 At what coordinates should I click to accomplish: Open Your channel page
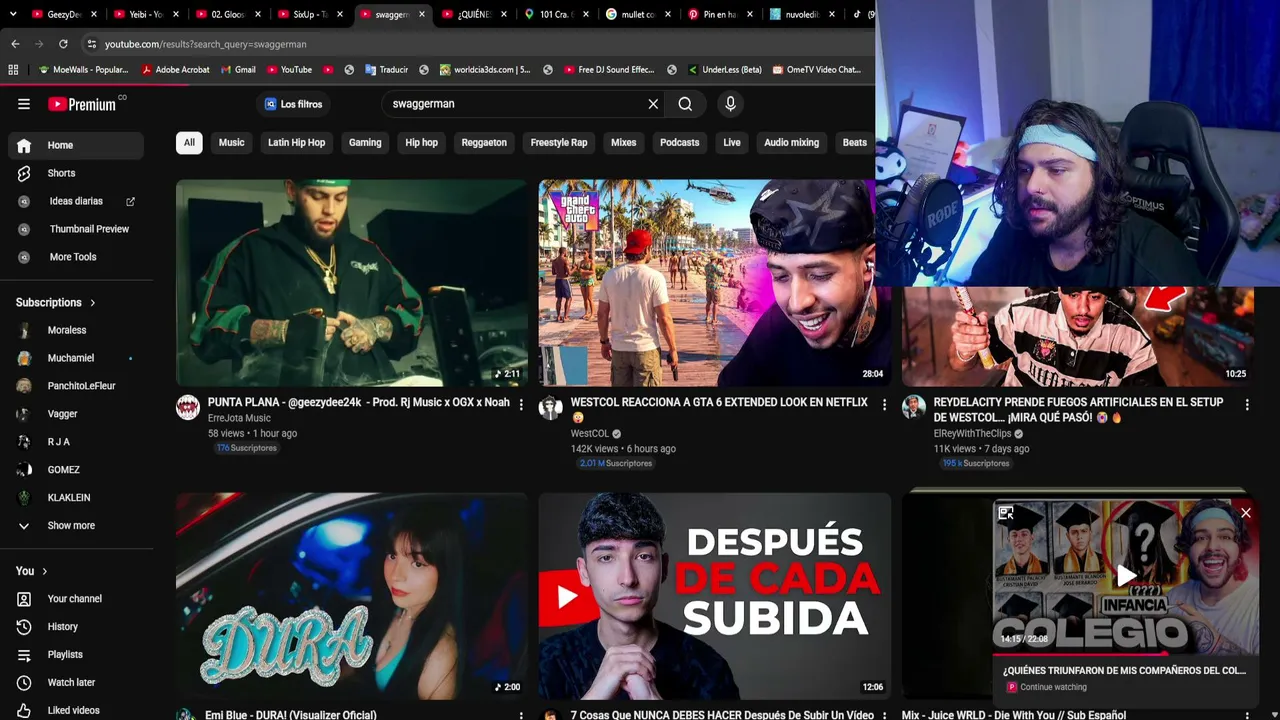tap(76, 599)
